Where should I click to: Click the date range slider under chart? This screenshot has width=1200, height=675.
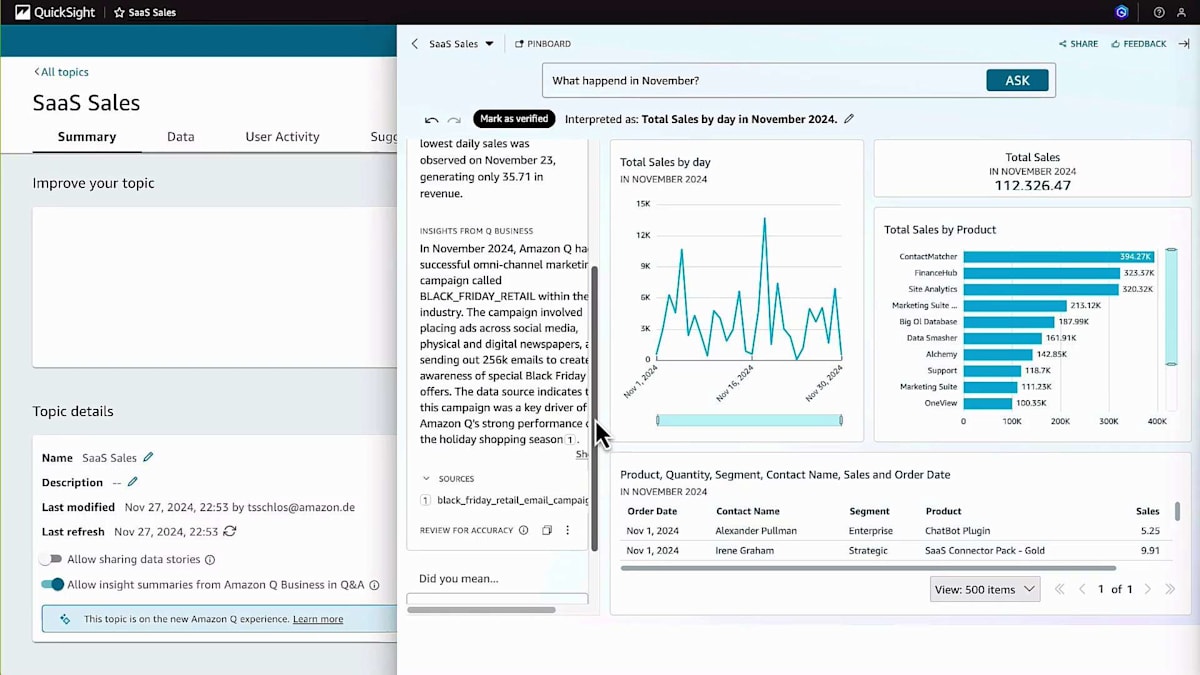749,421
